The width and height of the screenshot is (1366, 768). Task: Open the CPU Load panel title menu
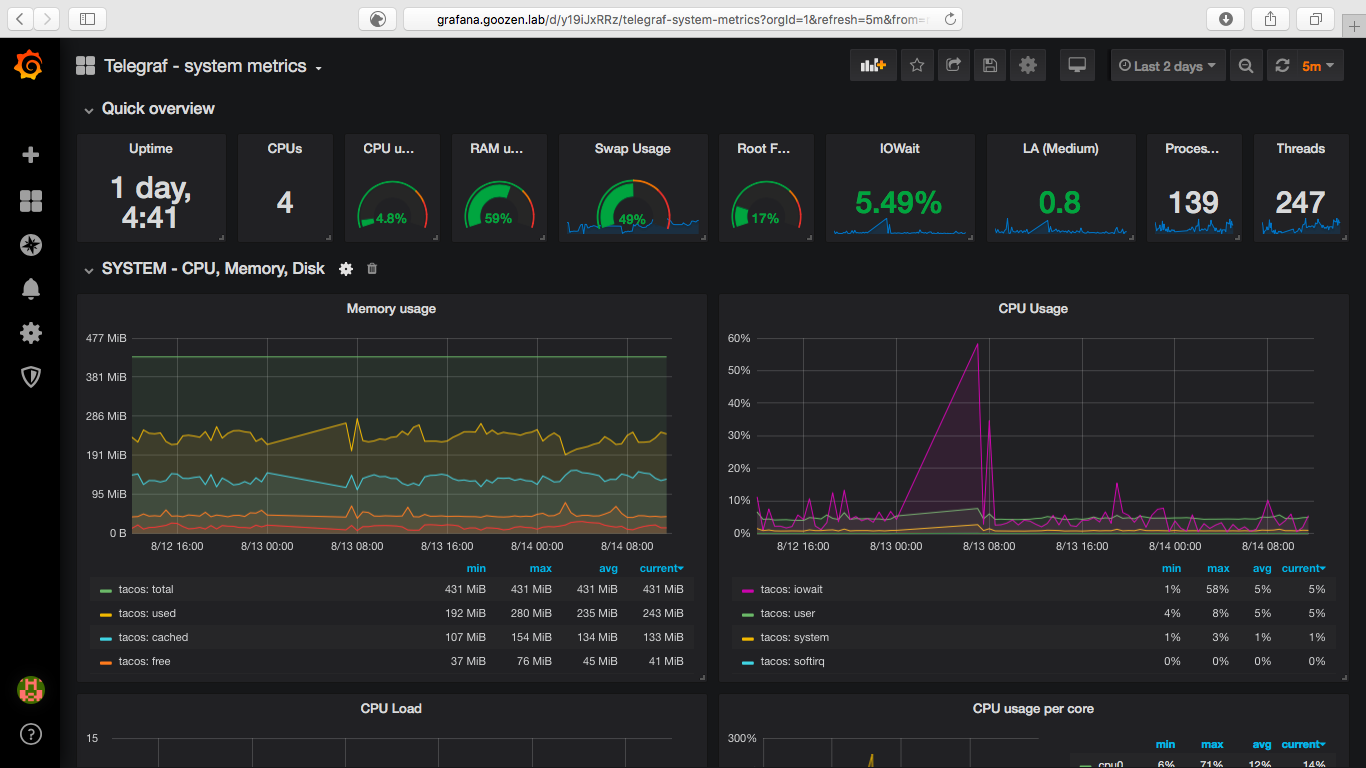[391, 709]
